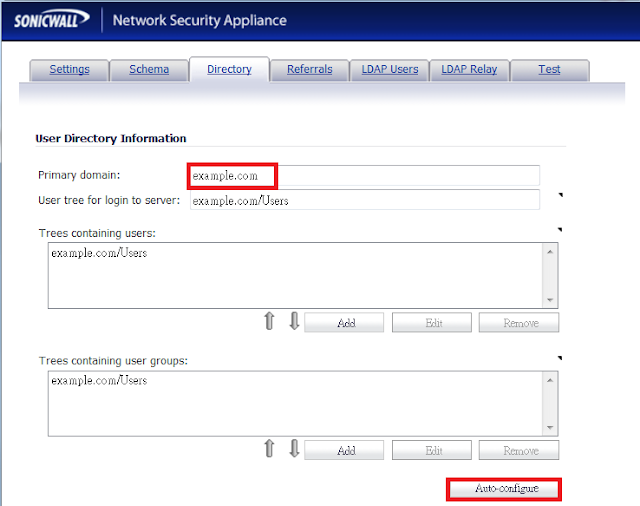Show help tip for Trees containing users
The width and height of the screenshot is (640, 506).
(560, 230)
